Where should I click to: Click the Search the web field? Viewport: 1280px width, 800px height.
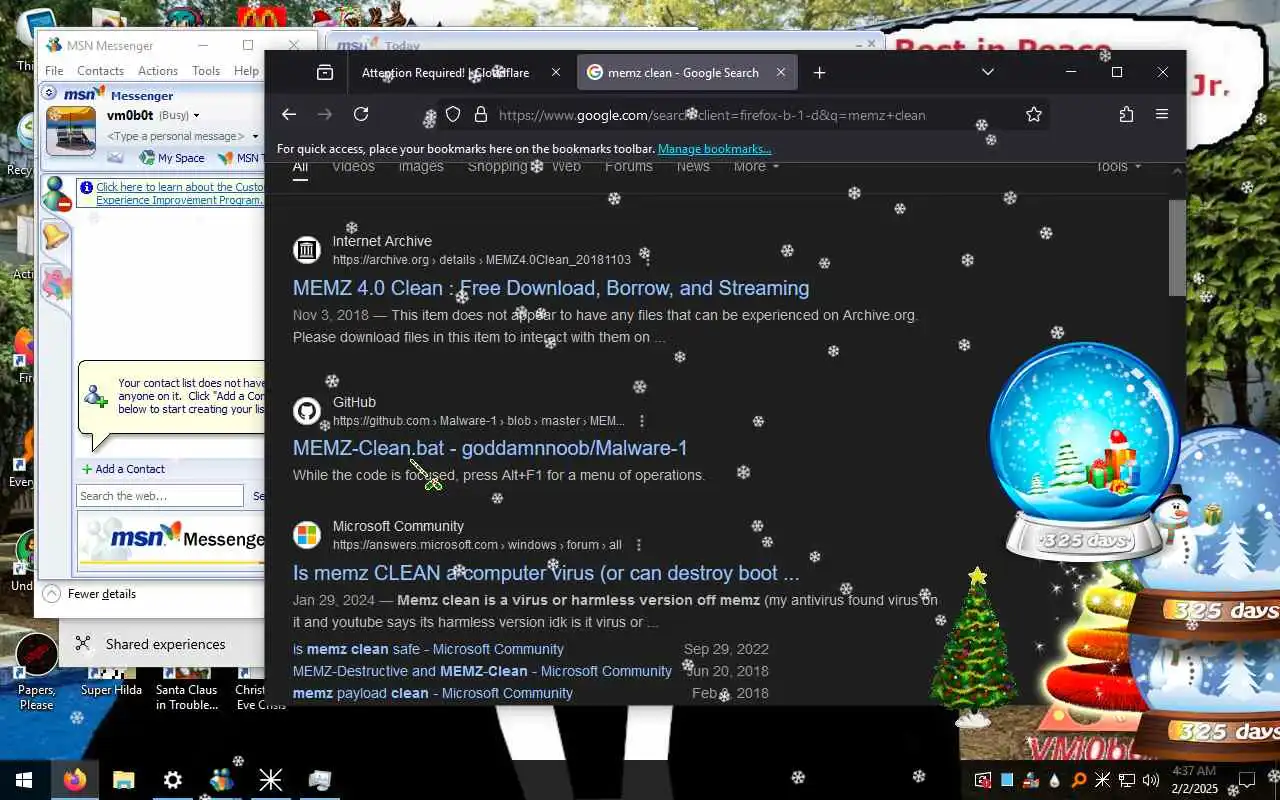pyautogui.click(x=160, y=496)
